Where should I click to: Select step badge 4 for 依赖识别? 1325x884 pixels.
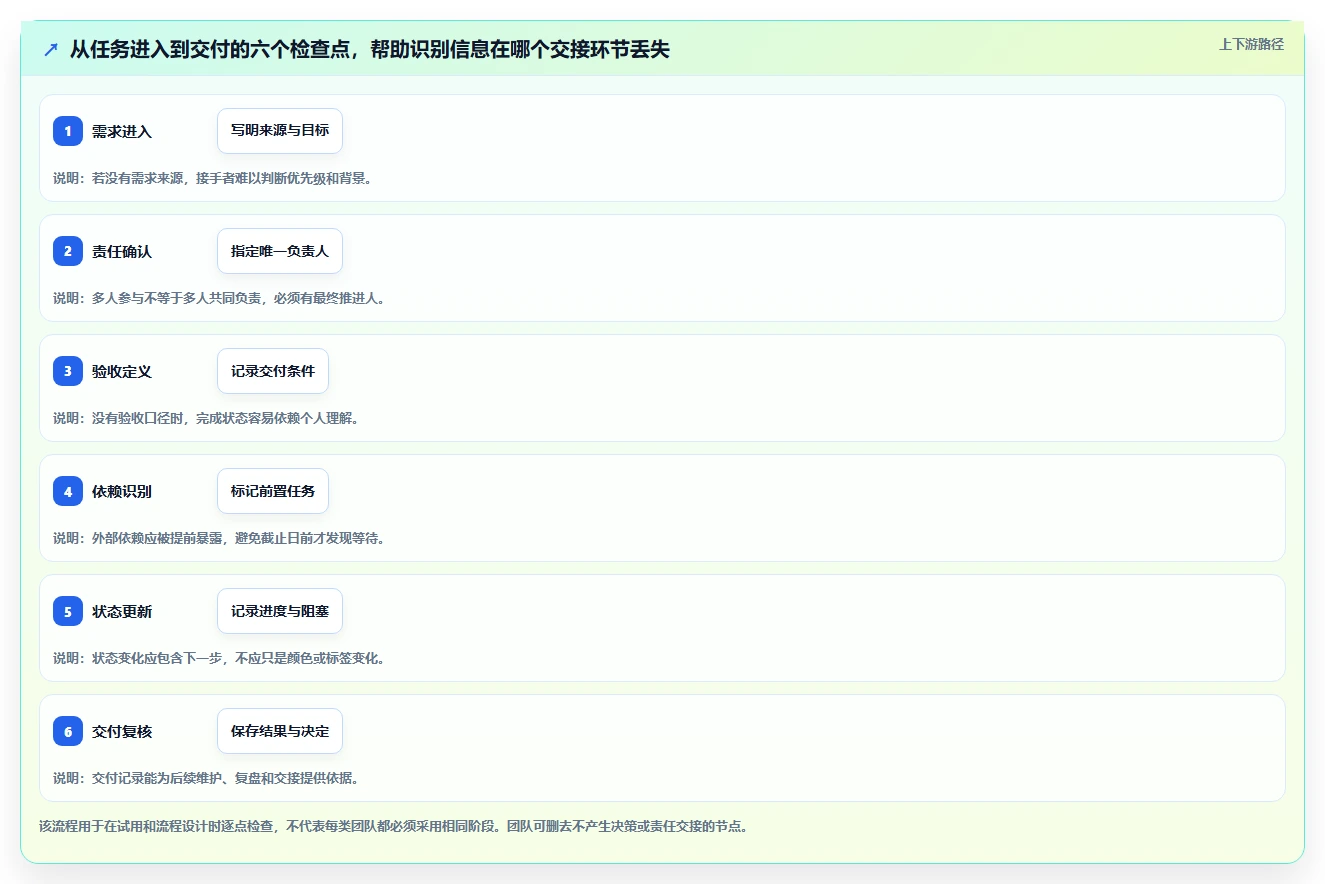tap(68, 491)
